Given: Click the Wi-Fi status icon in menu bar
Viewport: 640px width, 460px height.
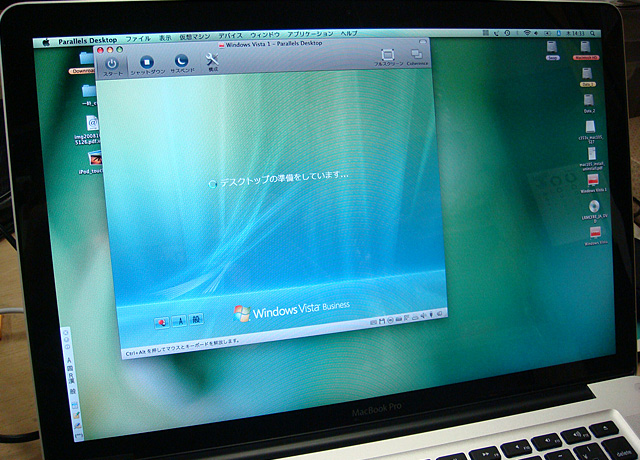Looking at the screenshot, I should pos(527,33).
